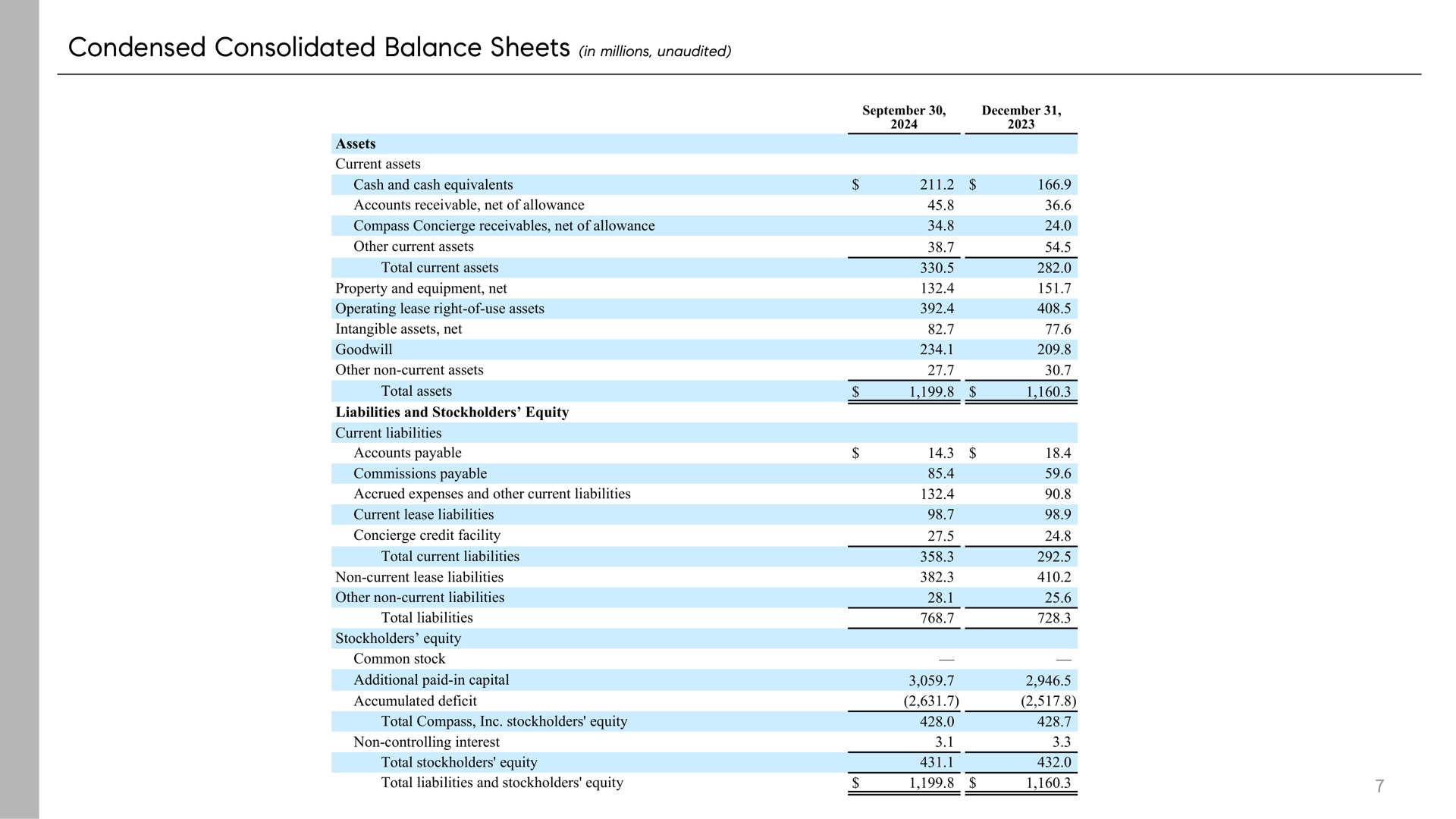Select 'Total Compass, Inc. stockholders' equity' label
1456x819 pixels.
tap(504, 721)
